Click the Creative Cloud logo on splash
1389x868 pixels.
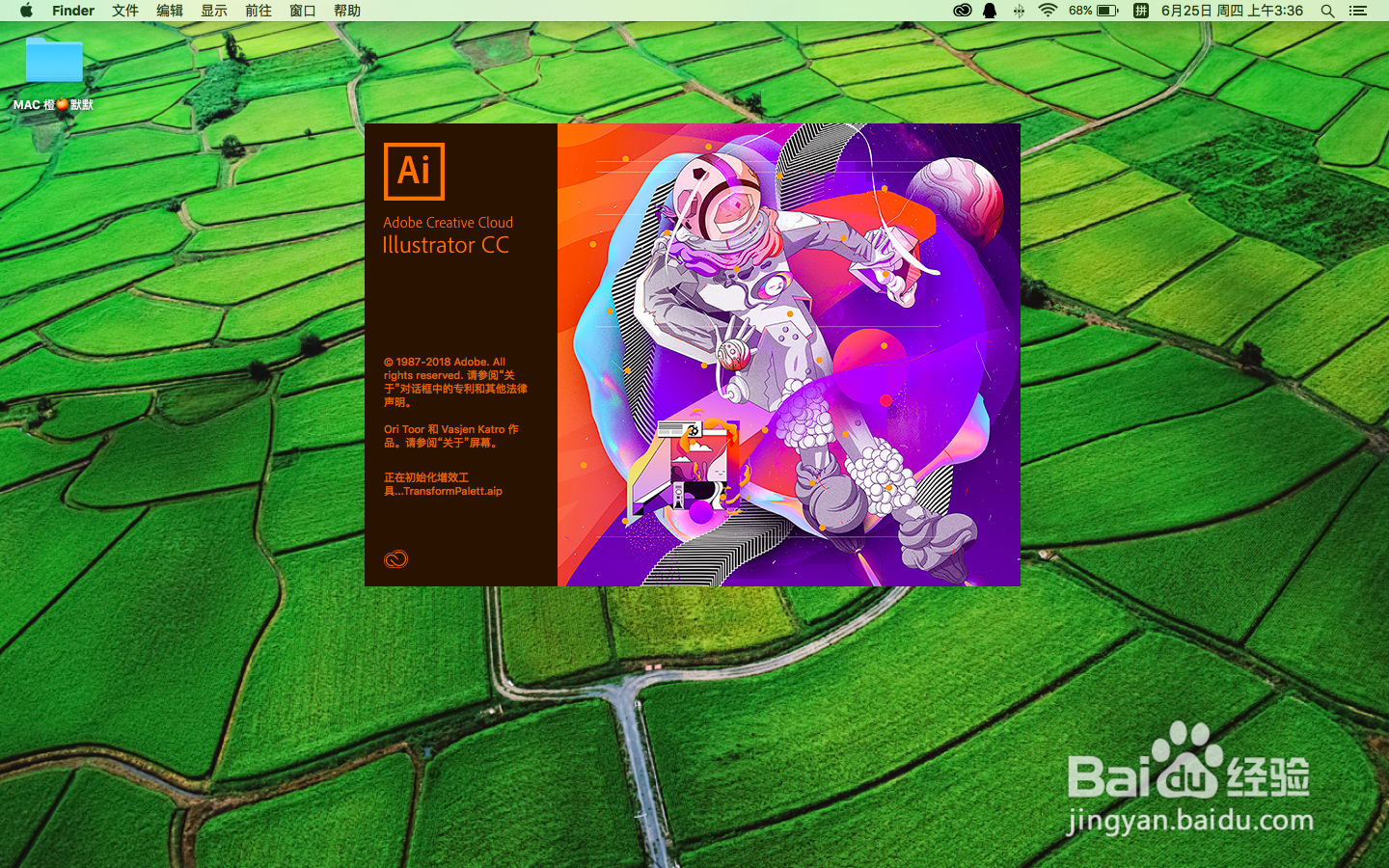click(395, 559)
